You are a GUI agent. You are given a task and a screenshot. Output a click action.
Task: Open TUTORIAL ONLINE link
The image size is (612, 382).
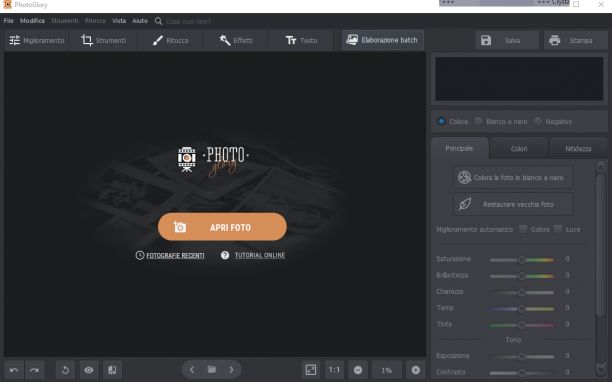click(x=260, y=255)
